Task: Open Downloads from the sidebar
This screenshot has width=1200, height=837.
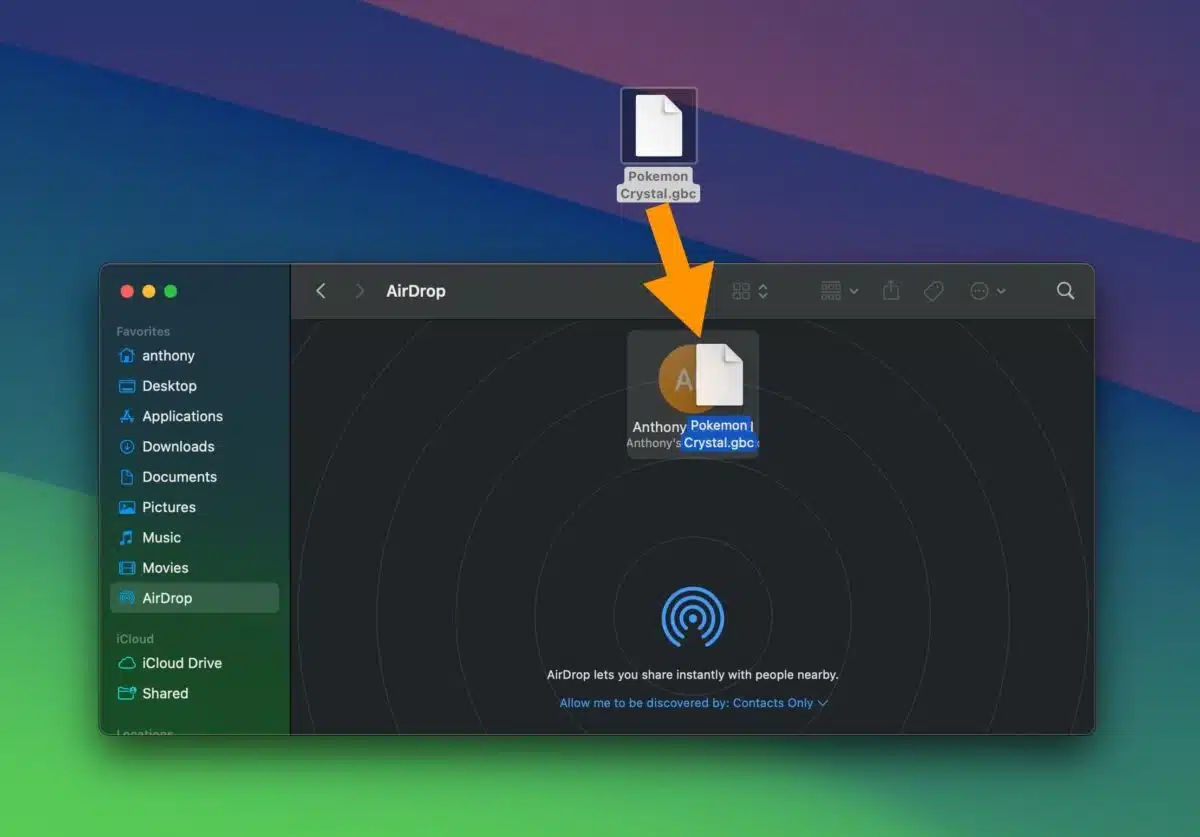Action: click(195, 446)
